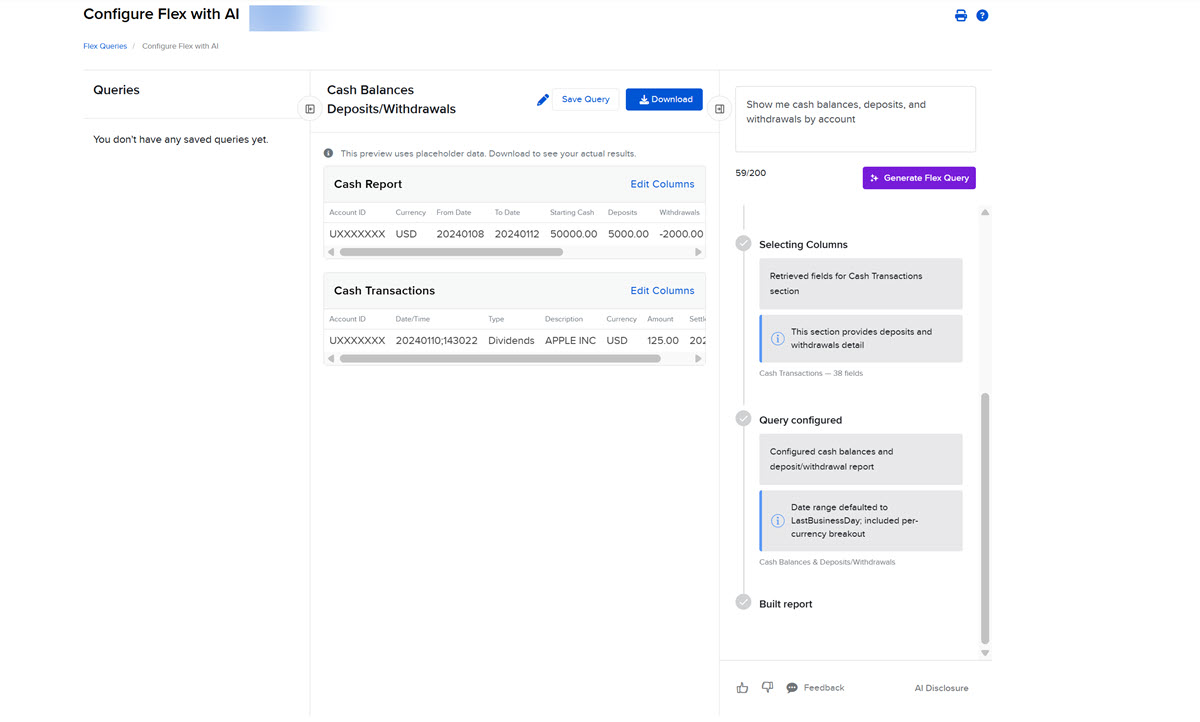Click the Cash Report horizontal scrollbar
The width and height of the screenshot is (1200, 722).
click(451, 252)
